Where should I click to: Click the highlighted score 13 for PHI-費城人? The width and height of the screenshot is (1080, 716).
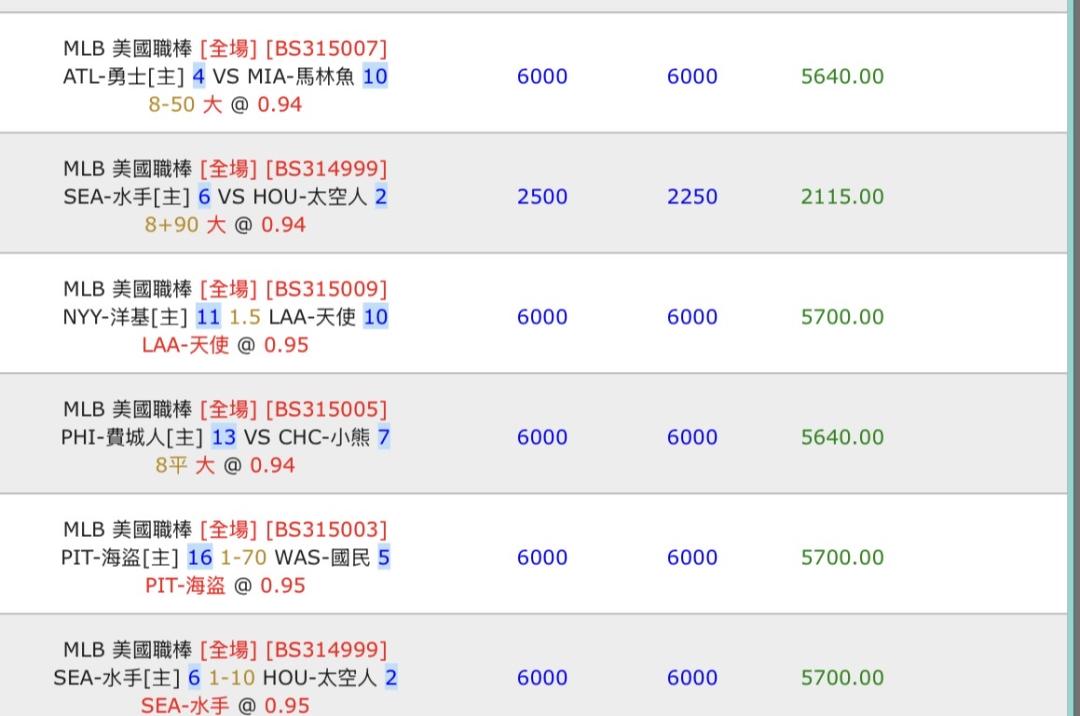224,437
